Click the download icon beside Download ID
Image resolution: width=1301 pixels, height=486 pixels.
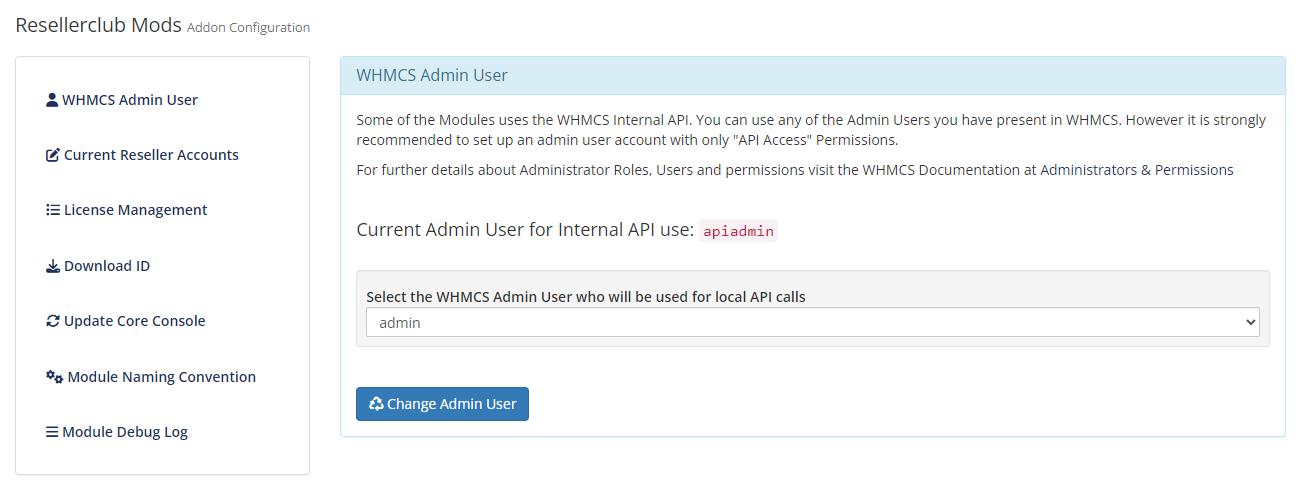click(53, 266)
